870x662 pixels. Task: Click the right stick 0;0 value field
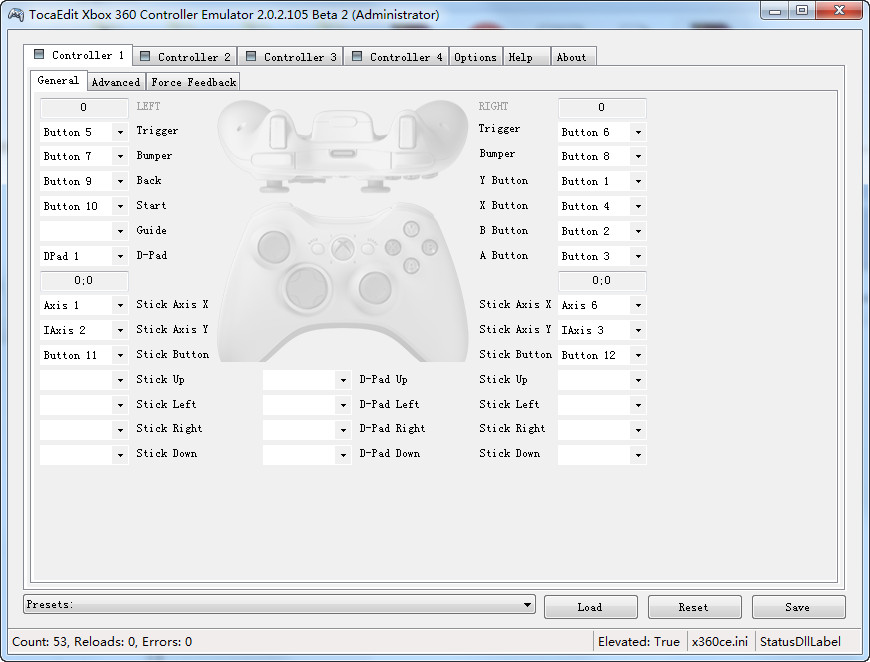click(x=602, y=280)
